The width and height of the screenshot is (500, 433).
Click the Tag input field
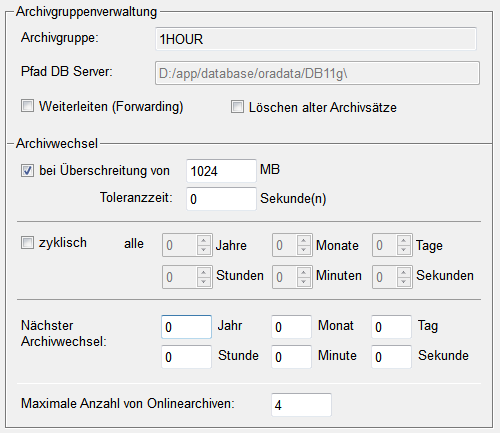(391, 327)
